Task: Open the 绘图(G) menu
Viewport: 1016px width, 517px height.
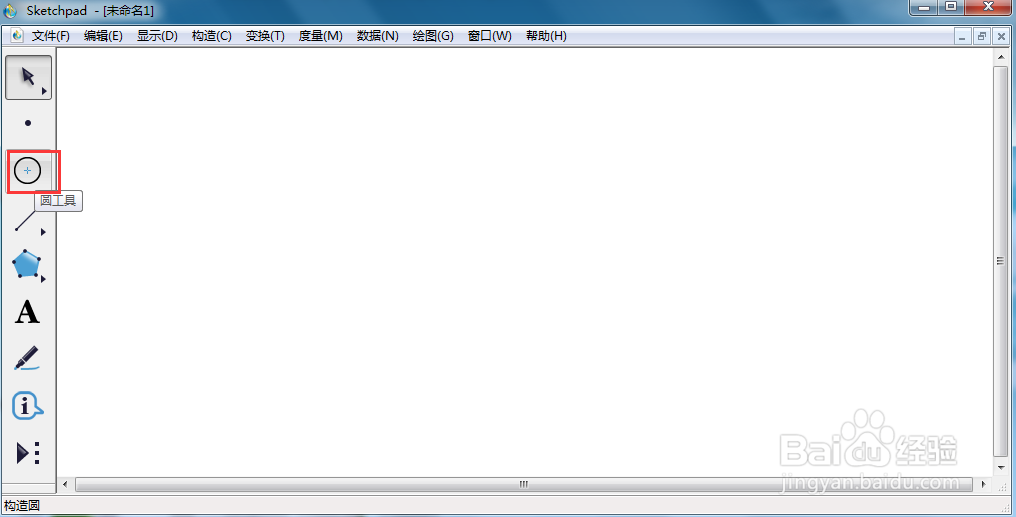Action: [433, 36]
